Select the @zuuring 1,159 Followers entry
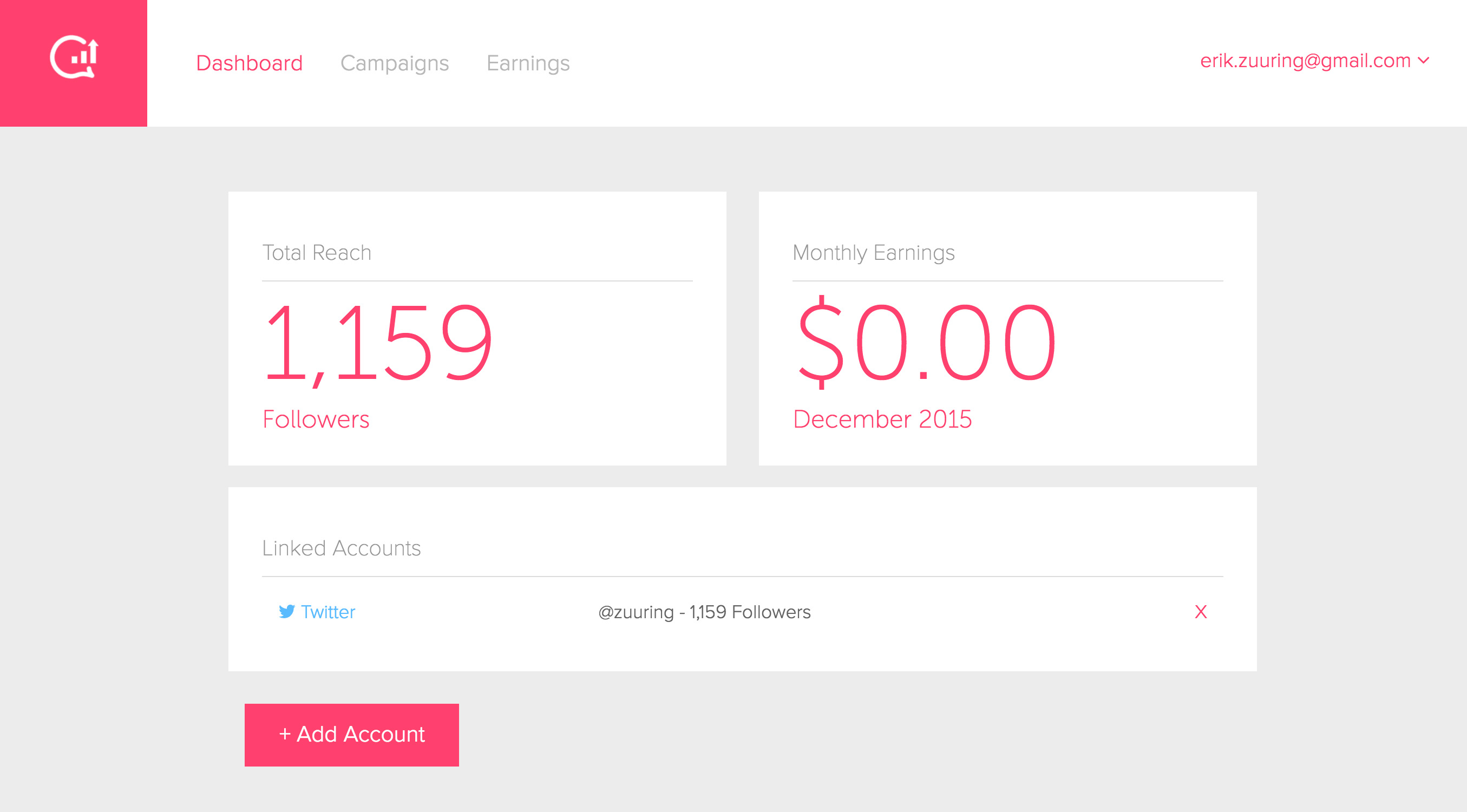The width and height of the screenshot is (1467, 812). pos(704,612)
